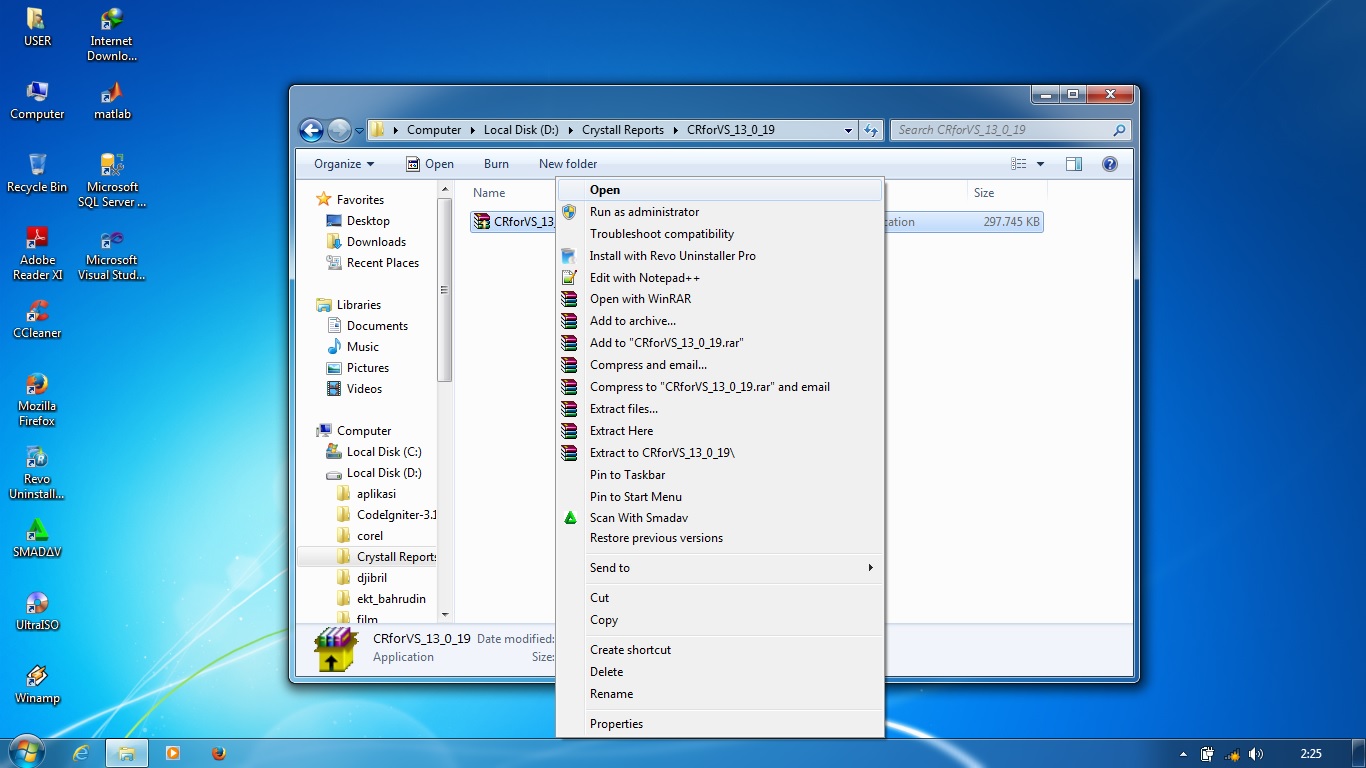Select Add to archive... entry

tap(720, 321)
